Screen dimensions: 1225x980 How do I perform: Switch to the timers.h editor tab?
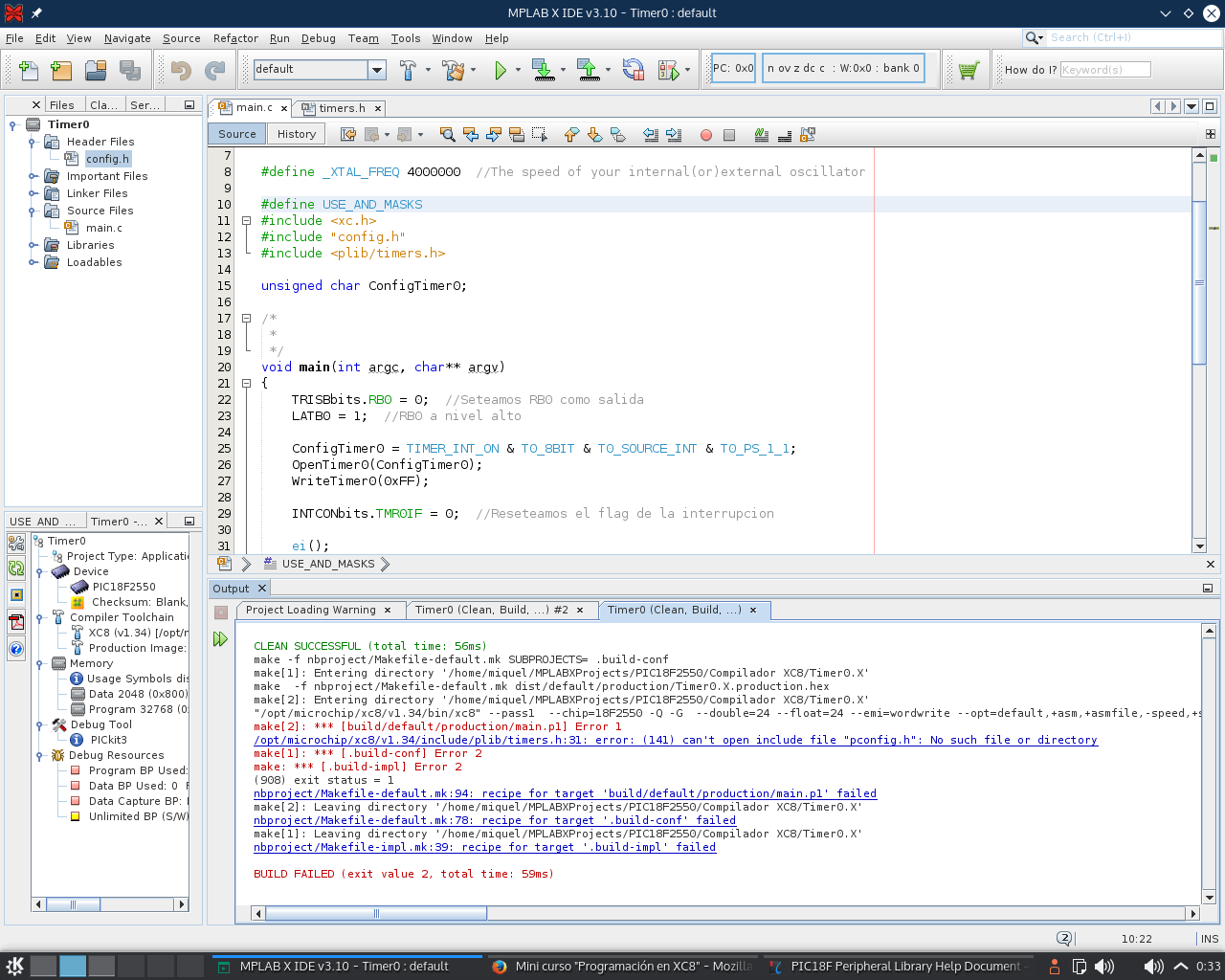(x=342, y=108)
